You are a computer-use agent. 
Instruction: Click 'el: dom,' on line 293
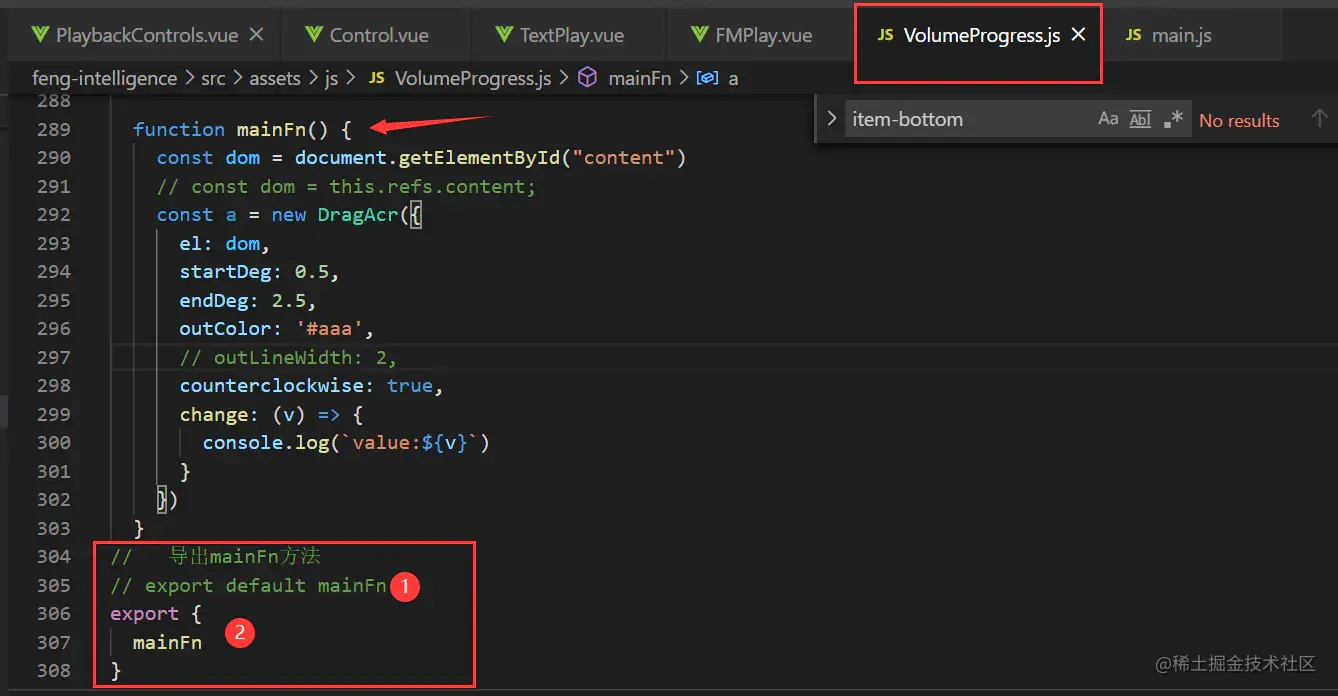coord(225,243)
